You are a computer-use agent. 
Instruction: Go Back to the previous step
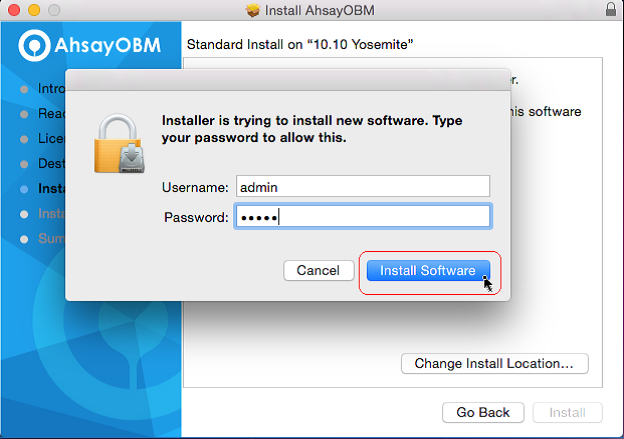[483, 412]
